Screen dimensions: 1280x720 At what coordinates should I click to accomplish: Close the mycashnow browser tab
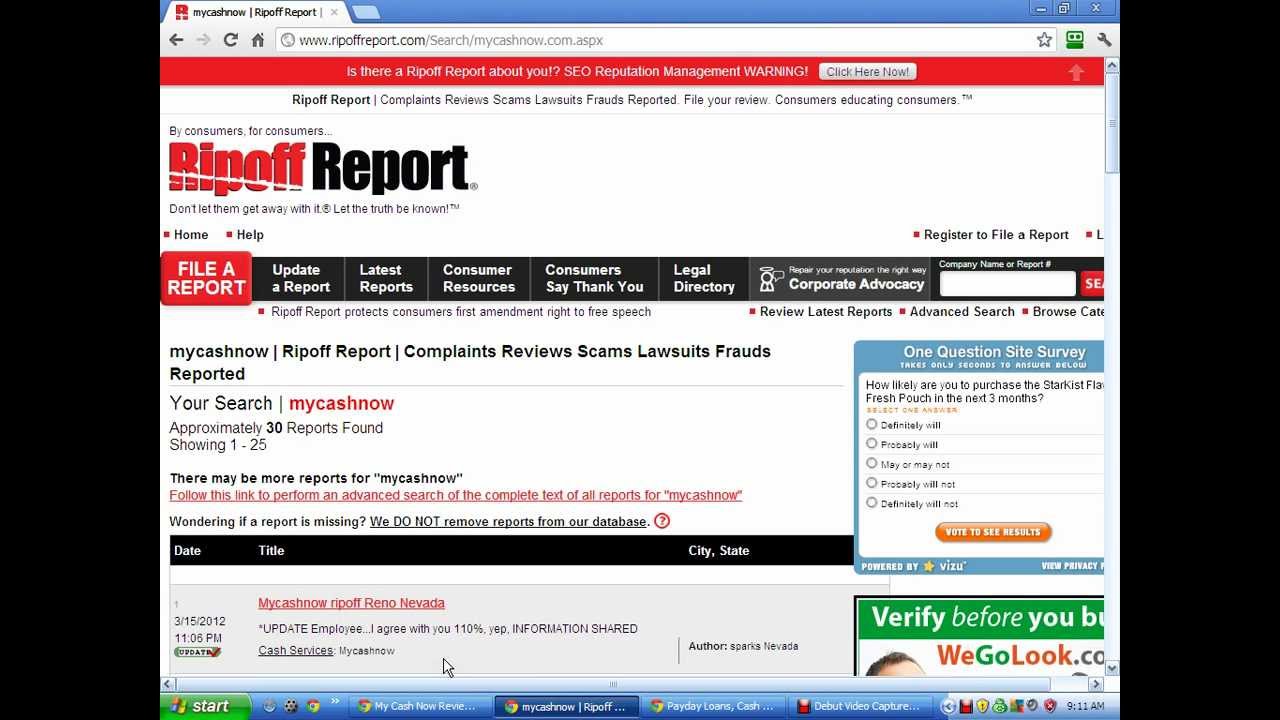pyautogui.click(x=335, y=12)
